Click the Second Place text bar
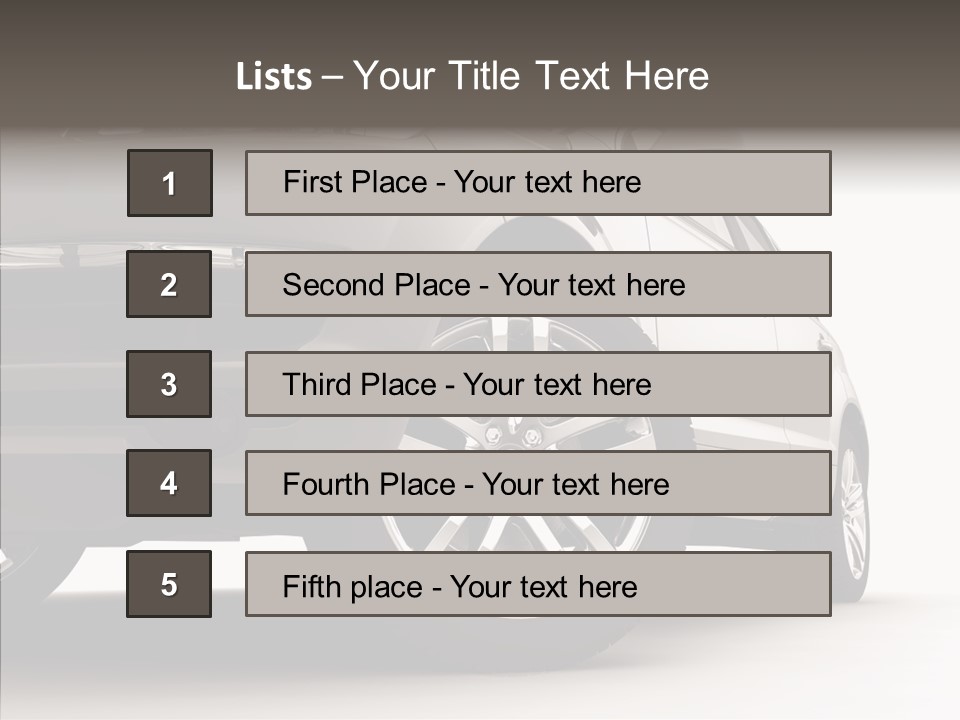Image resolution: width=960 pixels, height=720 pixels. point(538,283)
